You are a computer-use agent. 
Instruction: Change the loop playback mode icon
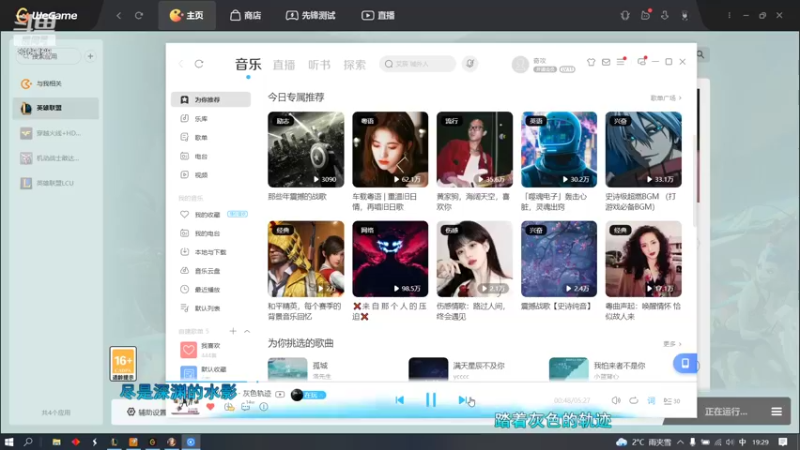pyautogui.click(x=634, y=401)
